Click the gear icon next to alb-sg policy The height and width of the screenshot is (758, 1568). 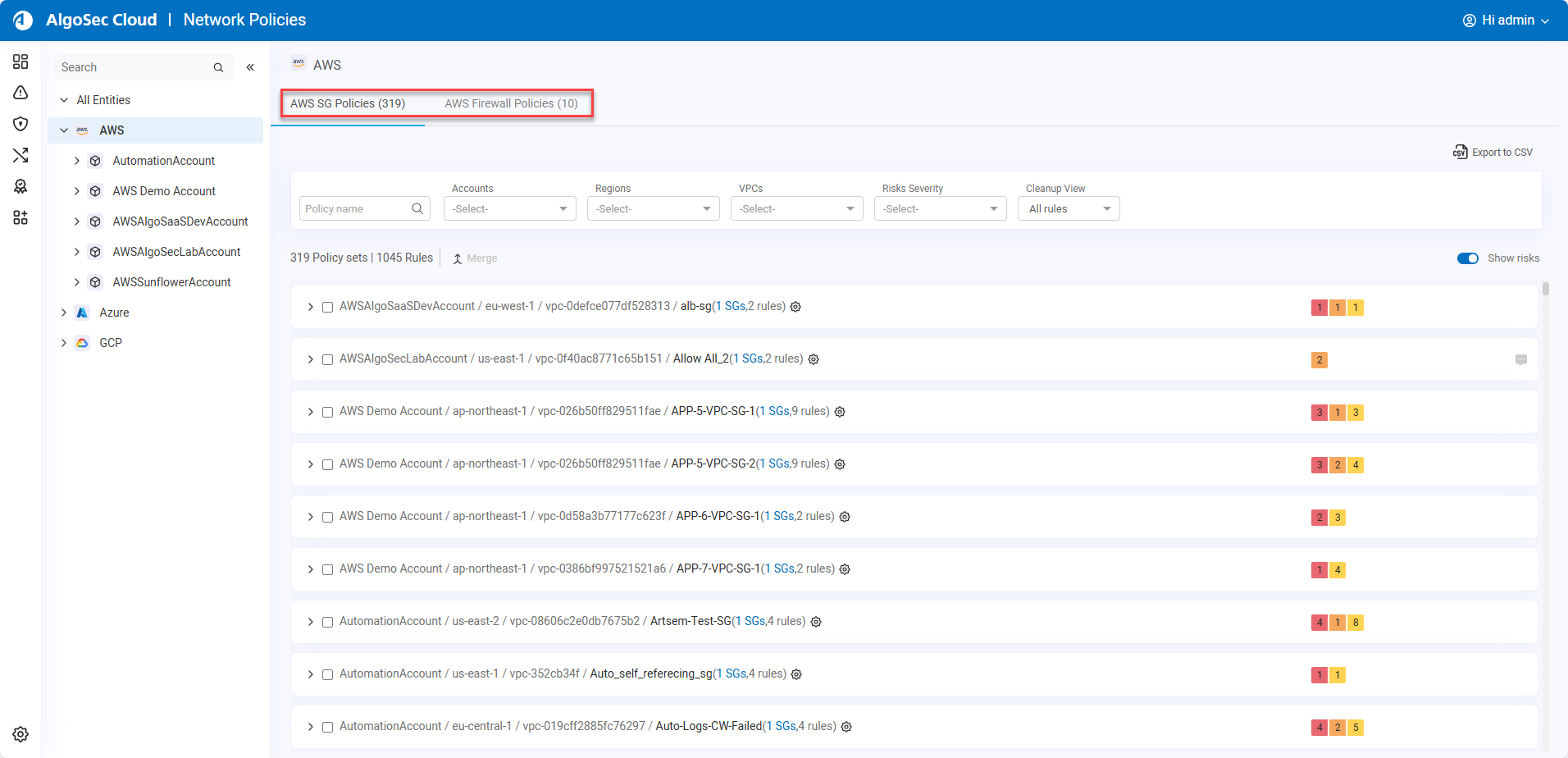point(795,307)
